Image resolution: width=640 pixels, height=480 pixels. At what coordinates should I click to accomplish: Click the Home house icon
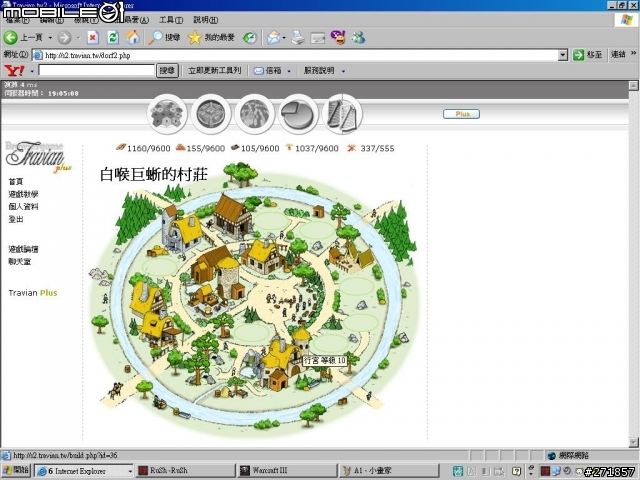pos(133,38)
